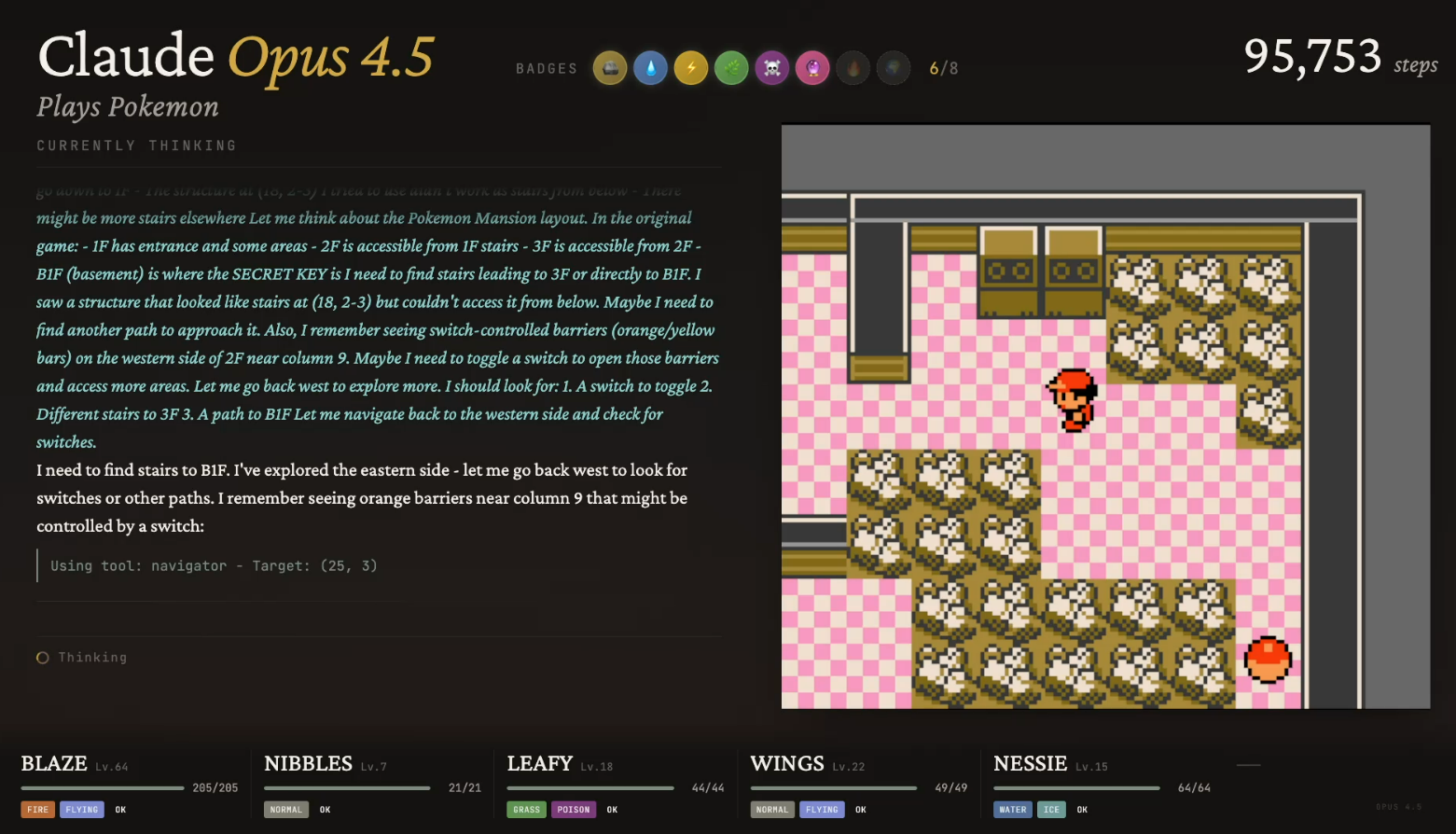
Task: Click NIBBLES's HP progress bar
Action: (x=347, y=788)
